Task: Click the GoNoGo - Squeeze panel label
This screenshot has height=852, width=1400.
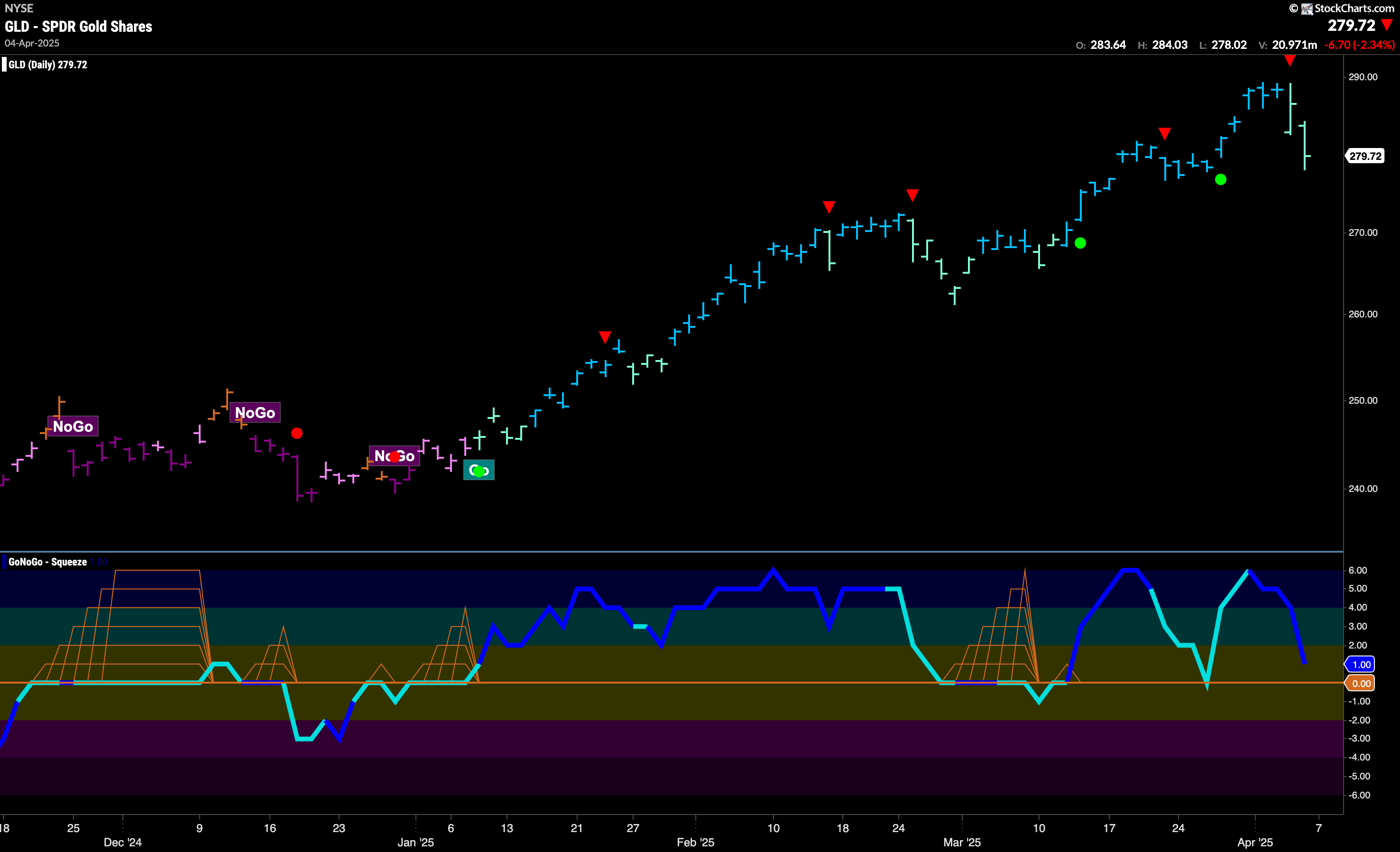Action: coord(48,562)
